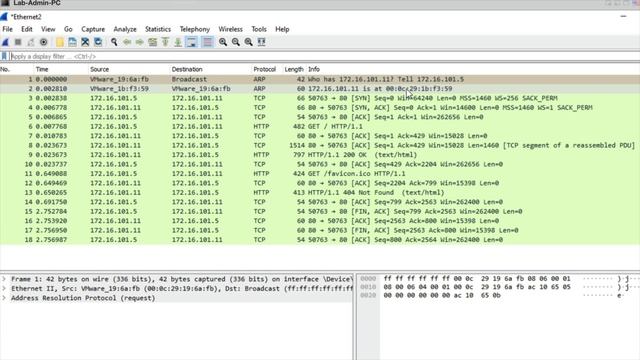Go to specified packet icon
The image size is (640, 360).
click(153, 42)
